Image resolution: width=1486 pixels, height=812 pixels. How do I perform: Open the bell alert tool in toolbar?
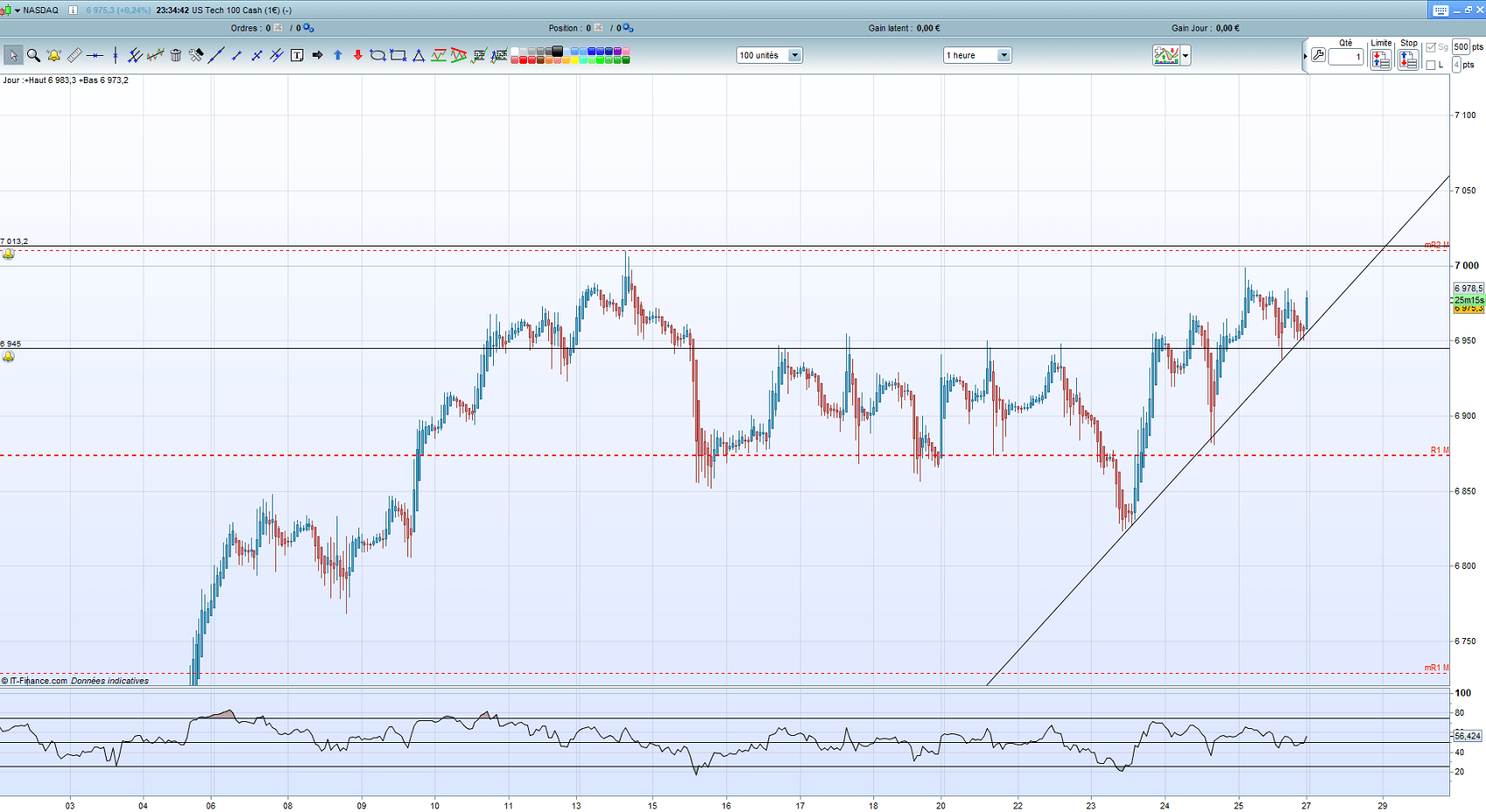[54, 55]
